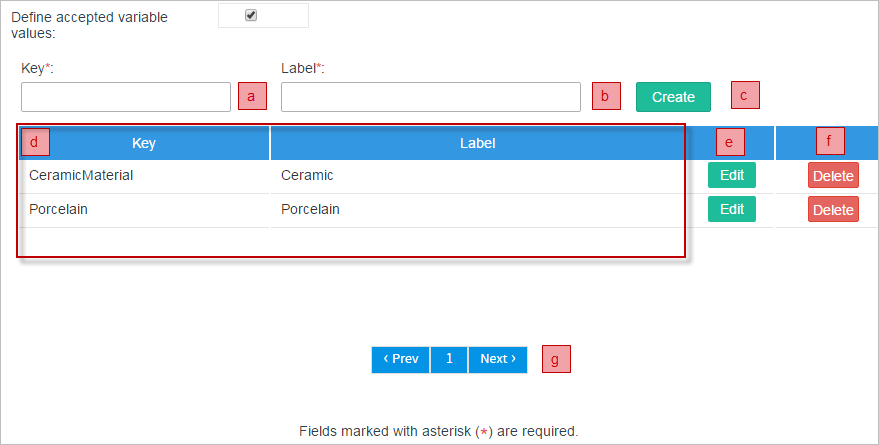
Task: Select page 1 in pagination
Action: pyautogui.click(x=449, y=359)
